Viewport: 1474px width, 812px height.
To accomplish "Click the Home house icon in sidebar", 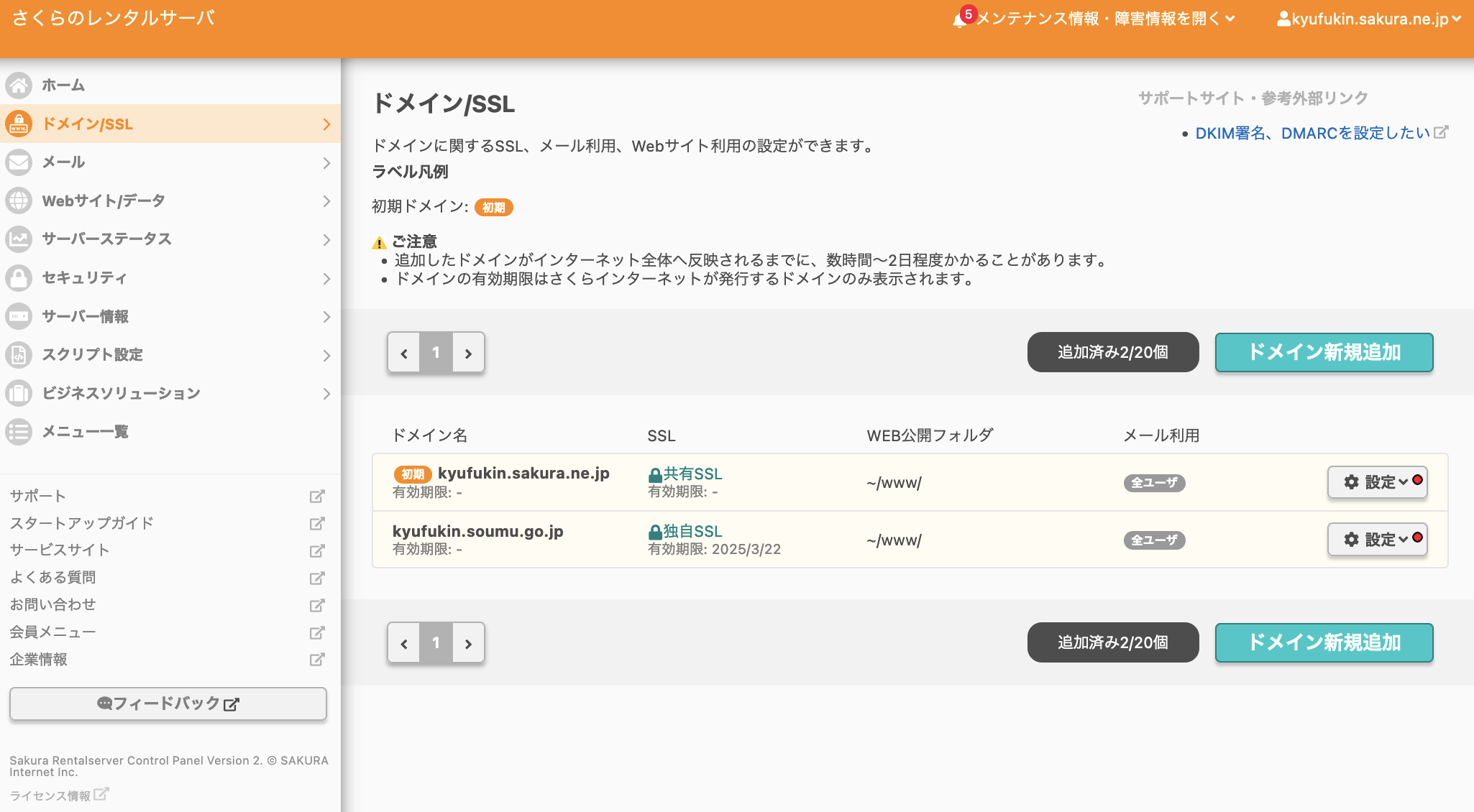I will point(19,85).
